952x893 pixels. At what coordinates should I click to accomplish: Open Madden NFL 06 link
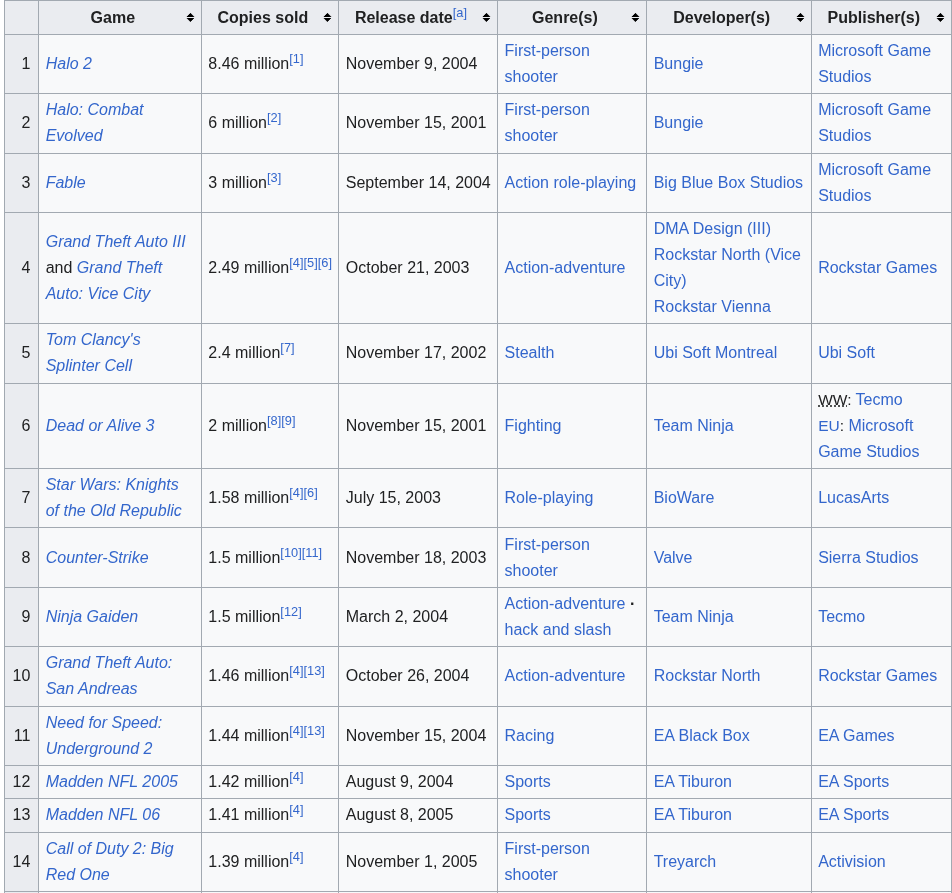coord(103,814)
